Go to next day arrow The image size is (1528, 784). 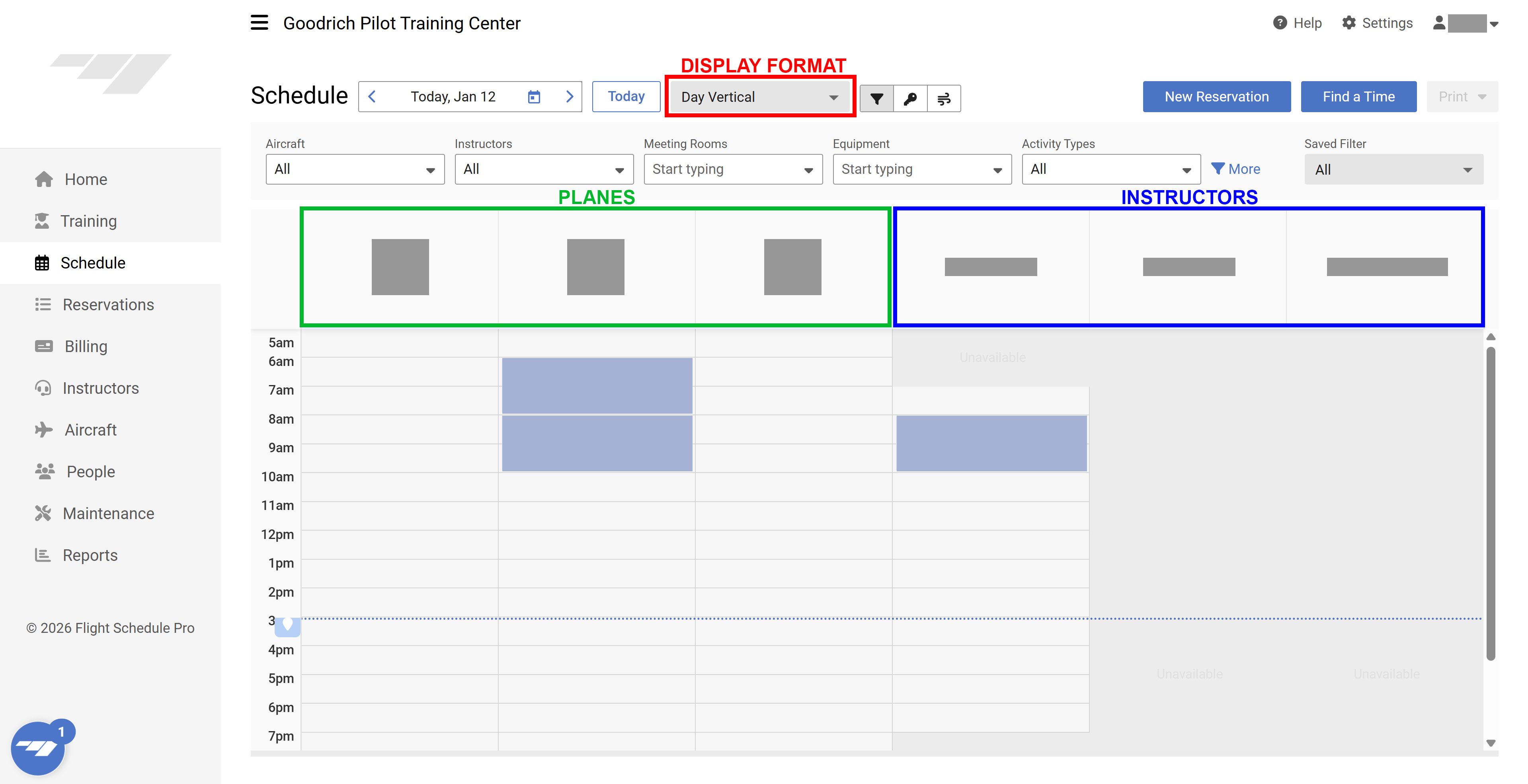tap(570, 97)
